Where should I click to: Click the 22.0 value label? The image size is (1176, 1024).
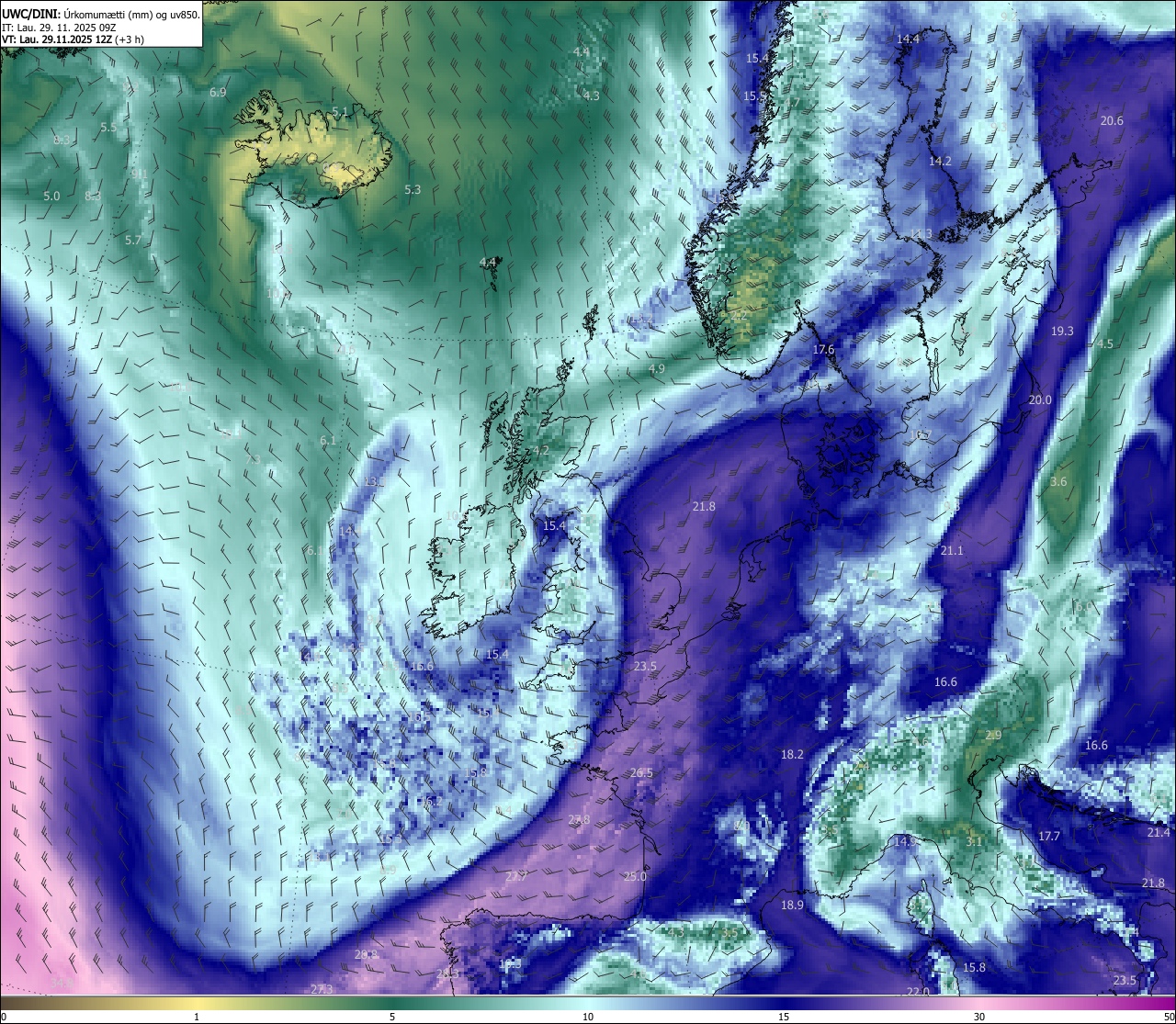click(918, 992)
